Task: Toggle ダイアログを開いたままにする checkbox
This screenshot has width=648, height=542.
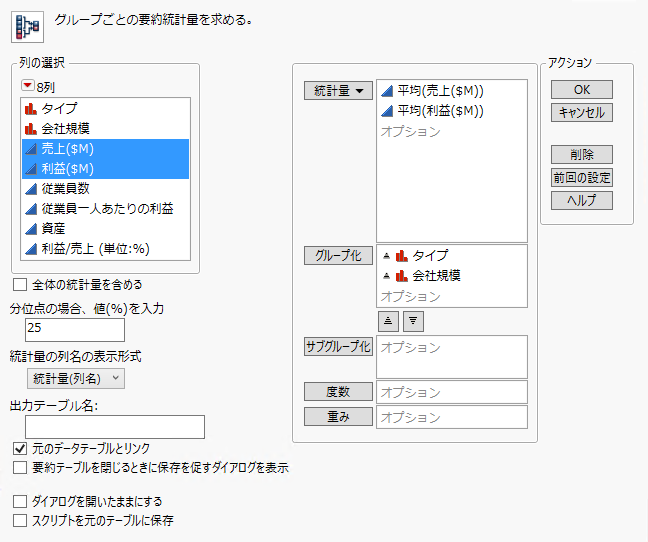Action: tap(20, 501)
